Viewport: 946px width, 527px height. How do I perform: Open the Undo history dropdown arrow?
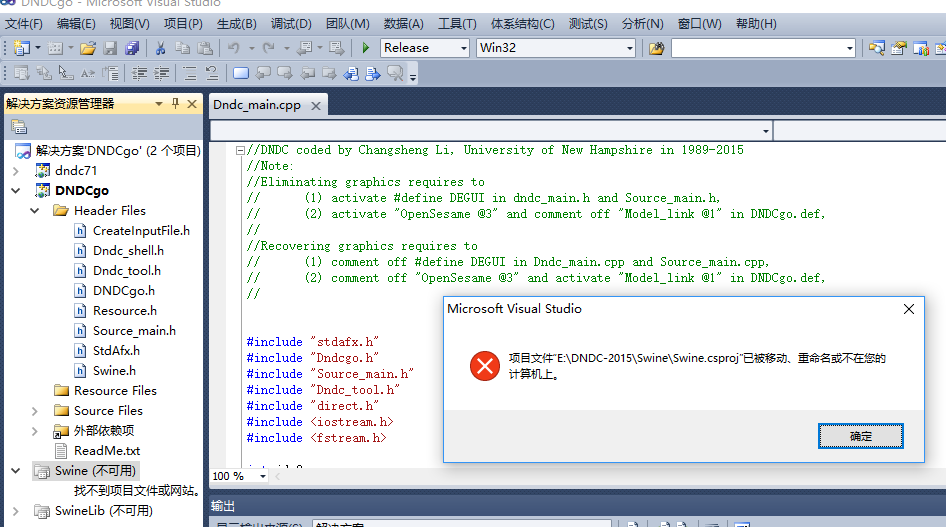point(252,48)
